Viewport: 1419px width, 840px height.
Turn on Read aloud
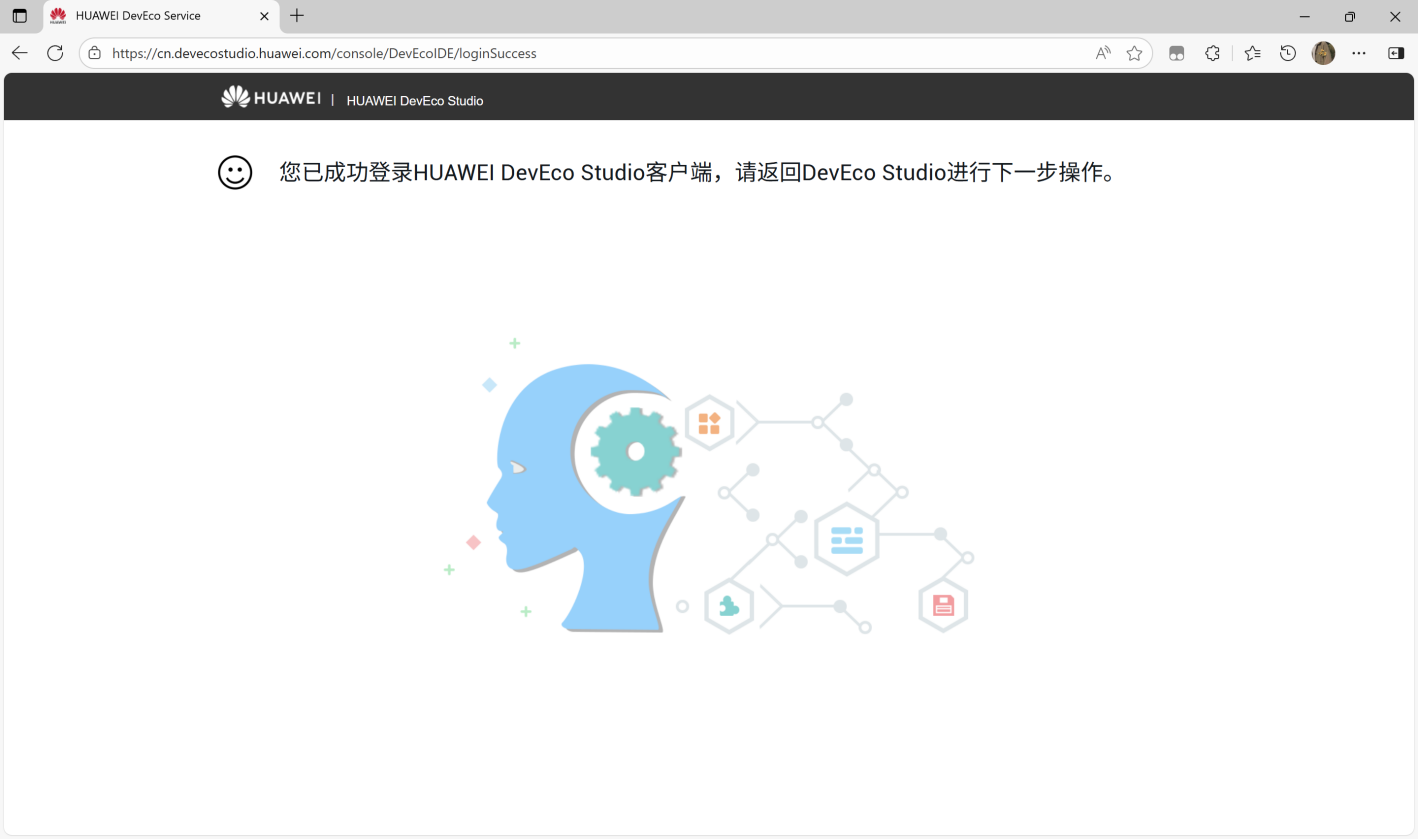coord(1103,53)
